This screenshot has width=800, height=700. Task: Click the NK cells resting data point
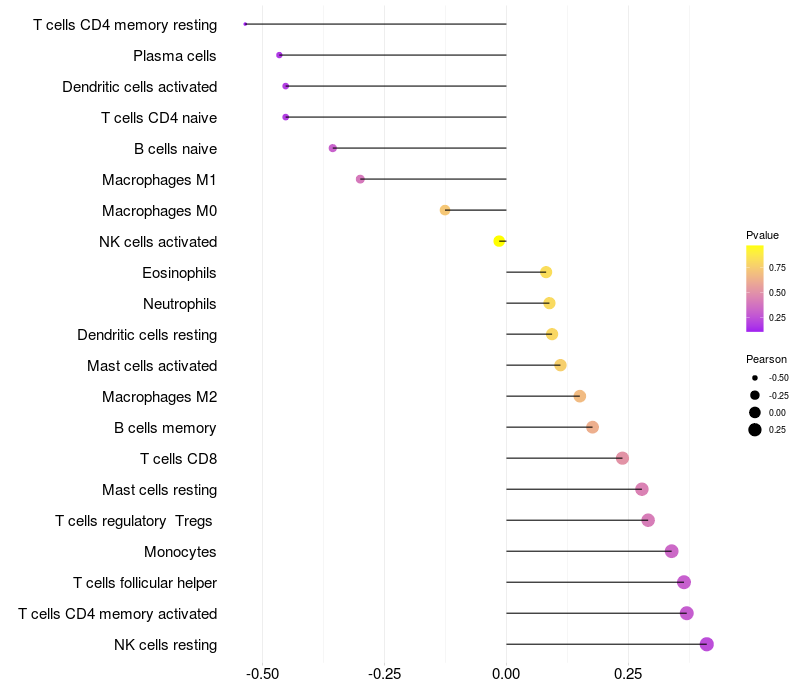[707, 644]
